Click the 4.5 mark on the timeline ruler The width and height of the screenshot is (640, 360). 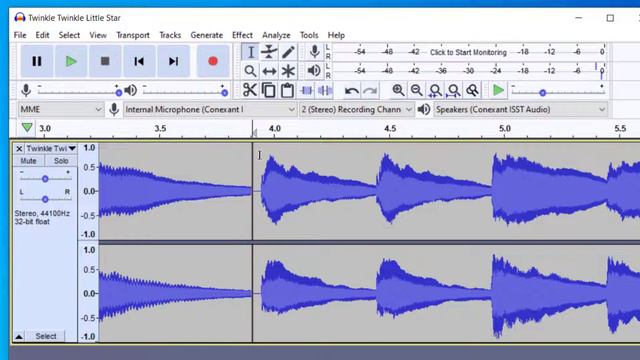click(x=390, y=128)
